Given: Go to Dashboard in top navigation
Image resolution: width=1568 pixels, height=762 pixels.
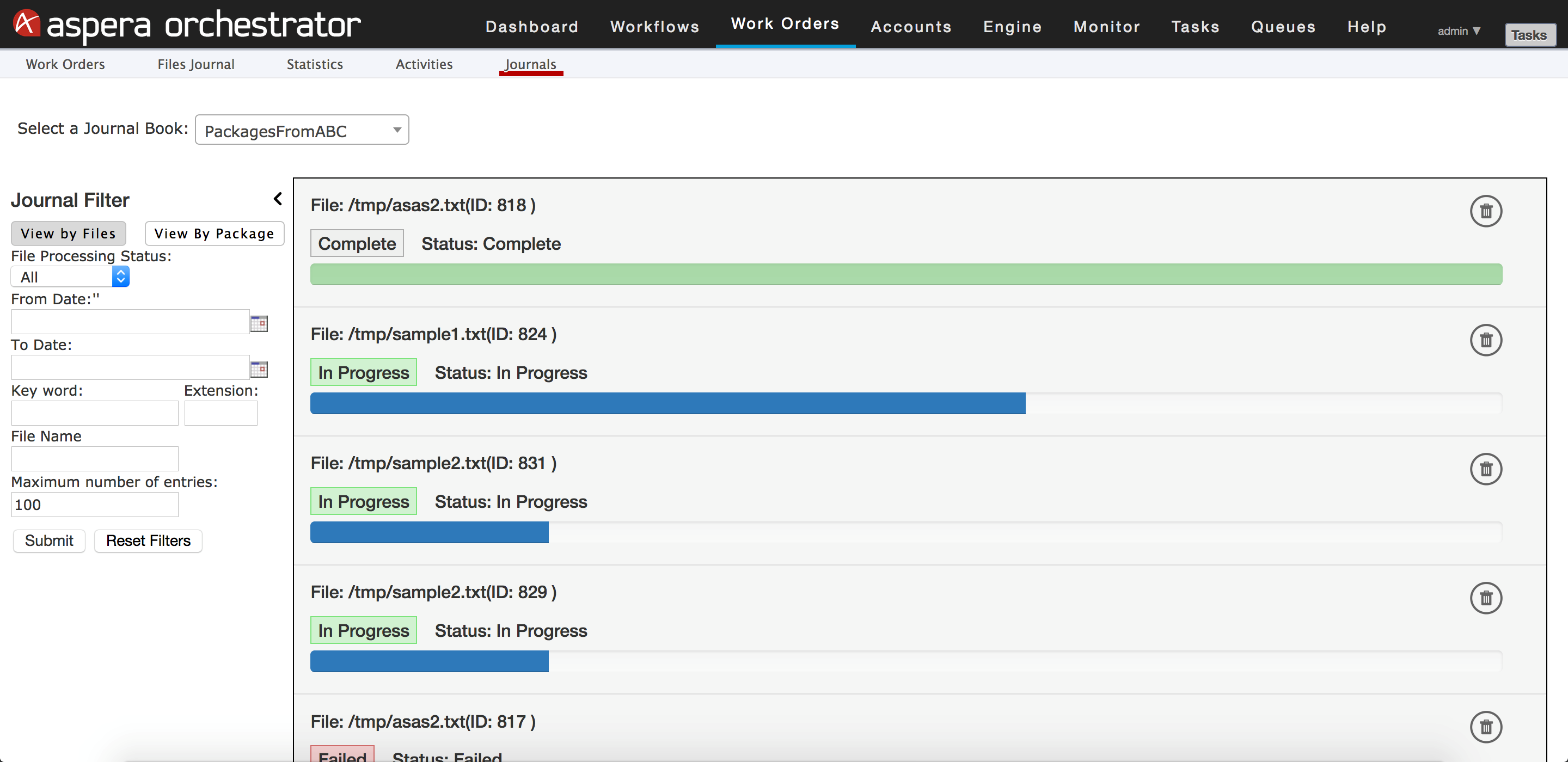Looking at the screenshot, I should pos(531,27).
